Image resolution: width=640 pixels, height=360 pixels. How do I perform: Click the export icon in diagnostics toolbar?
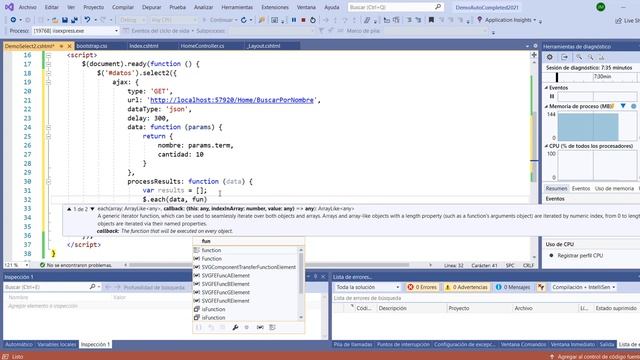[x=564, y=57]
